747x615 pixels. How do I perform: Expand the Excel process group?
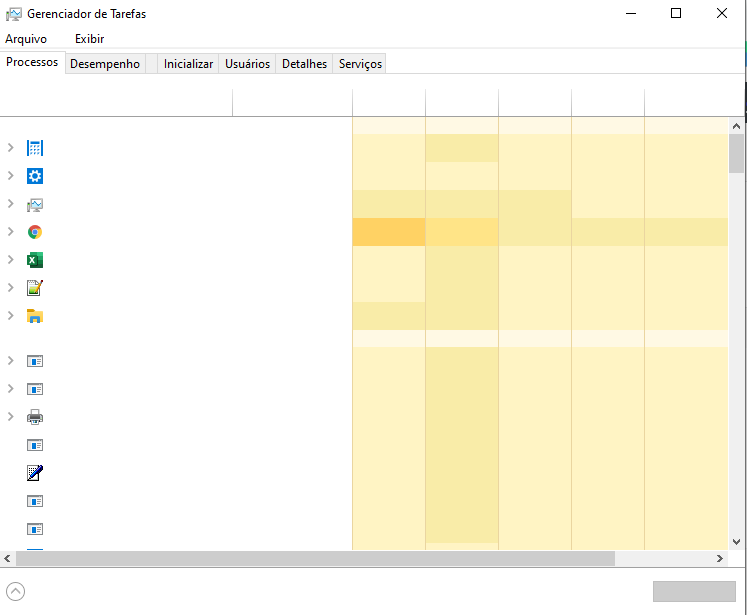point(10,260)
